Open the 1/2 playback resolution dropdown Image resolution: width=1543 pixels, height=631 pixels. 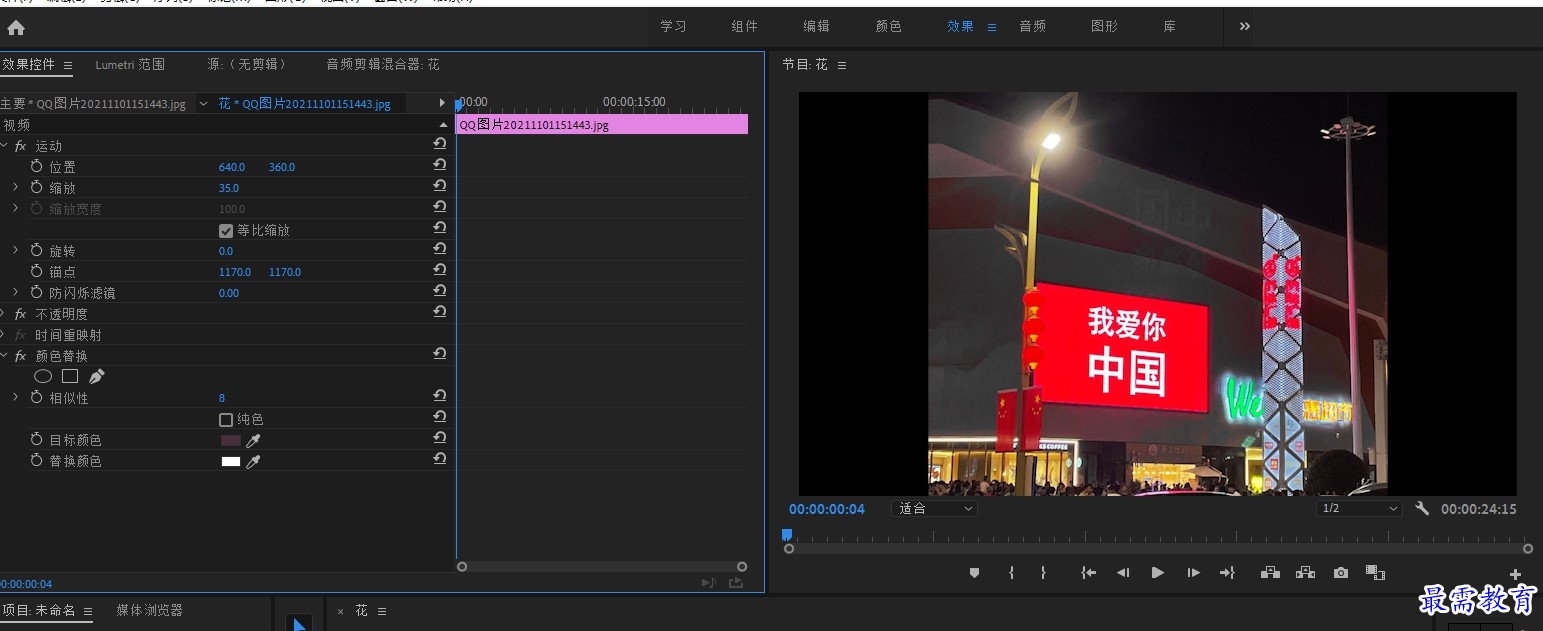pyautogui.click(x=1359, y=508)
